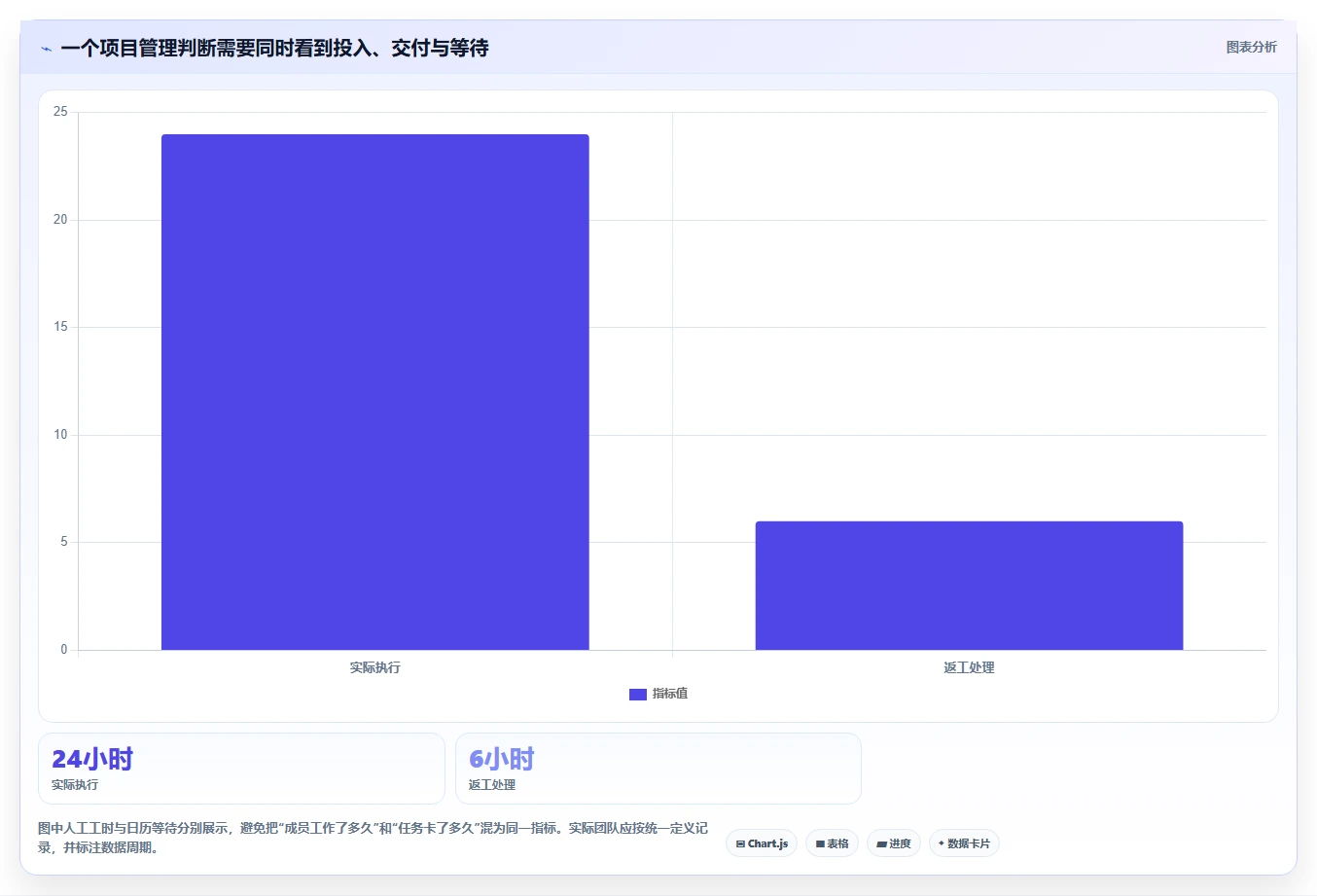Screen dimensions: 1317x896
Task: Click the y-axis value 25
Action: click(x=60, y=112)
